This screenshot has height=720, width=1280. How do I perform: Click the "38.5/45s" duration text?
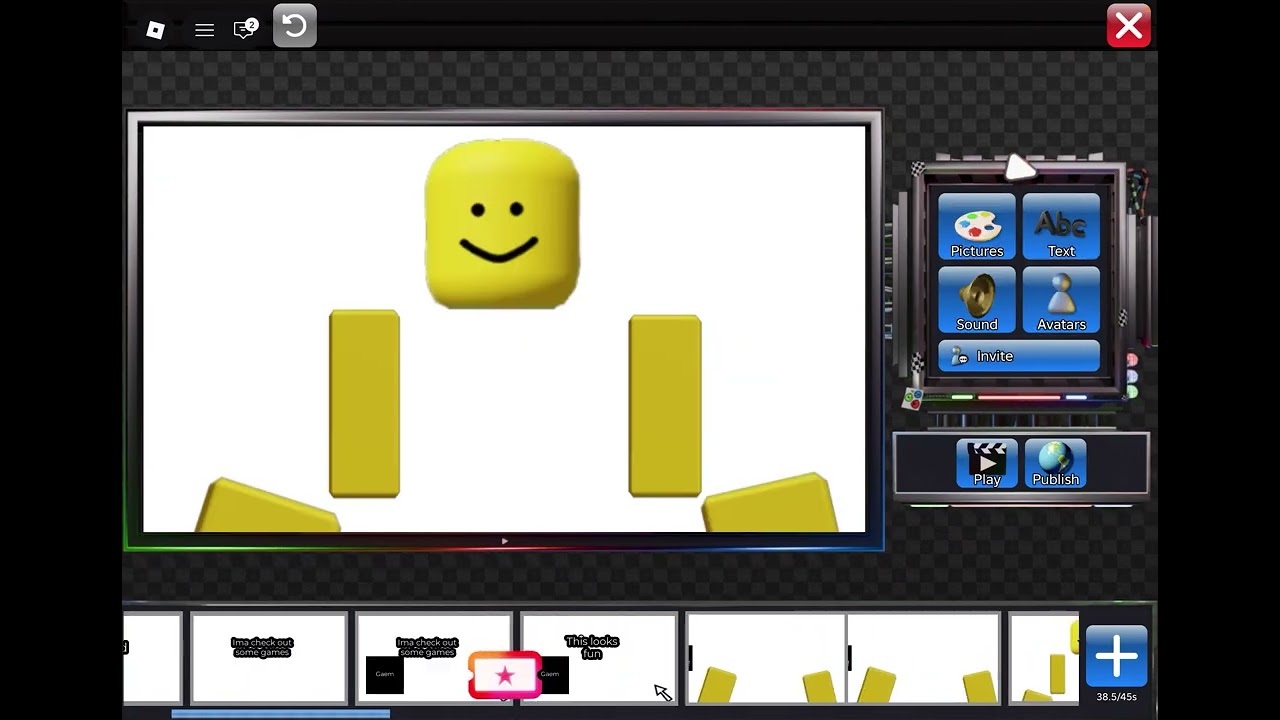pyautogui.click(x=1116, y=697)
